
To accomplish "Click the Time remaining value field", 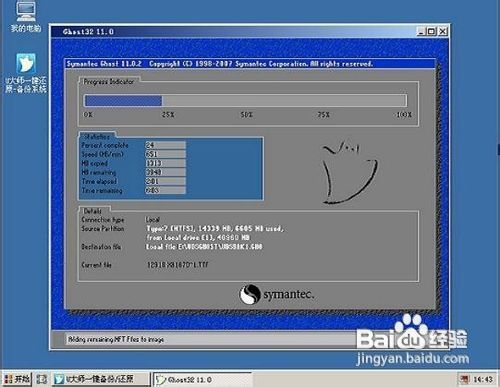I will 165,190.
